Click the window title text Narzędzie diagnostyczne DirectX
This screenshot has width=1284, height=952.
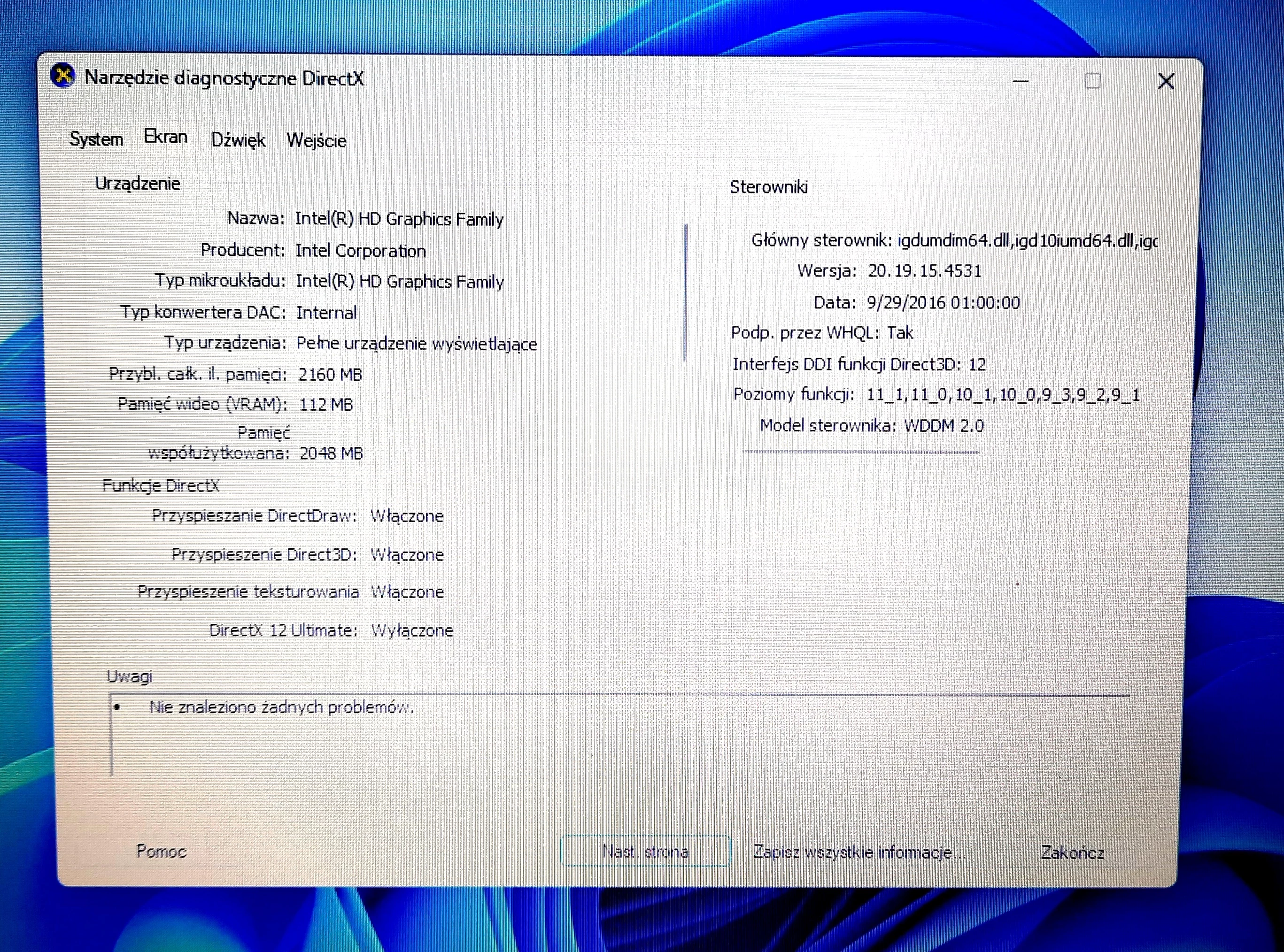click(224, 78)
